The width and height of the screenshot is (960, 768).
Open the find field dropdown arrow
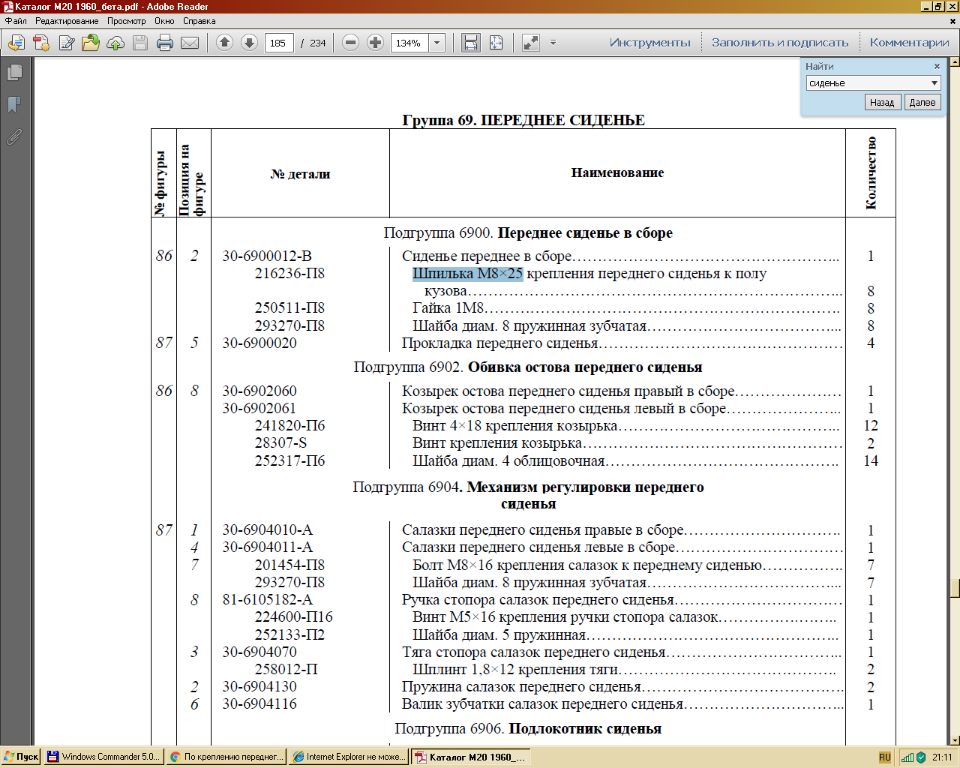(x=934, y=83)
